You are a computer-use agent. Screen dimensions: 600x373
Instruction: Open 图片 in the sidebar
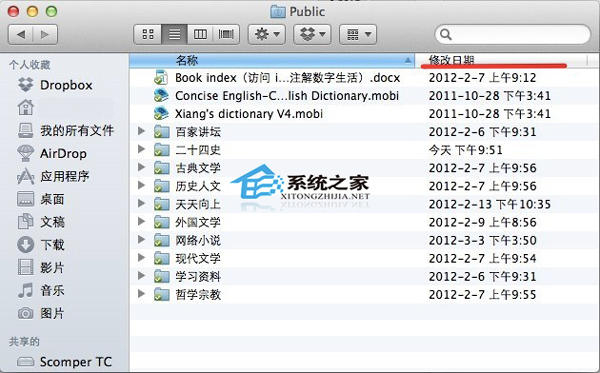41,313
